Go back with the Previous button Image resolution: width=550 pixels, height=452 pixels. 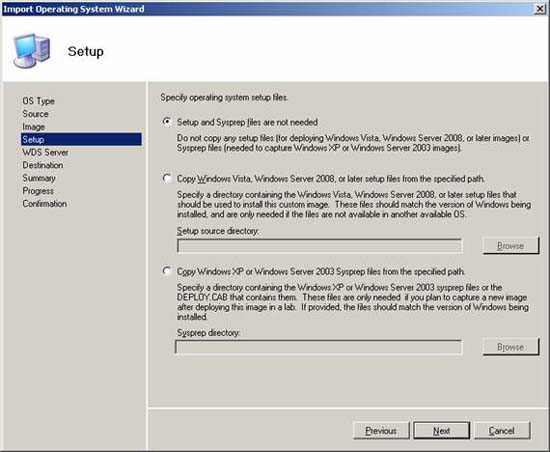coord(381,431)
